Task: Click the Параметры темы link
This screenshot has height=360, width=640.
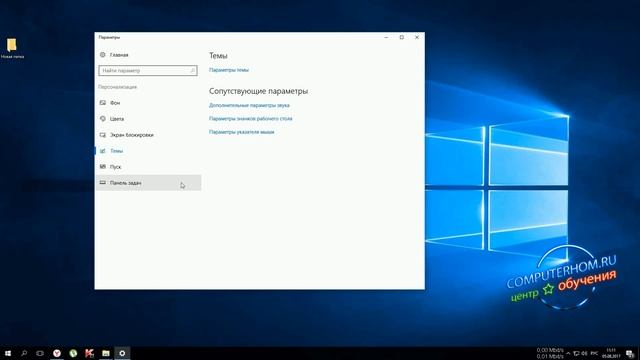Action: pos(229,70)
